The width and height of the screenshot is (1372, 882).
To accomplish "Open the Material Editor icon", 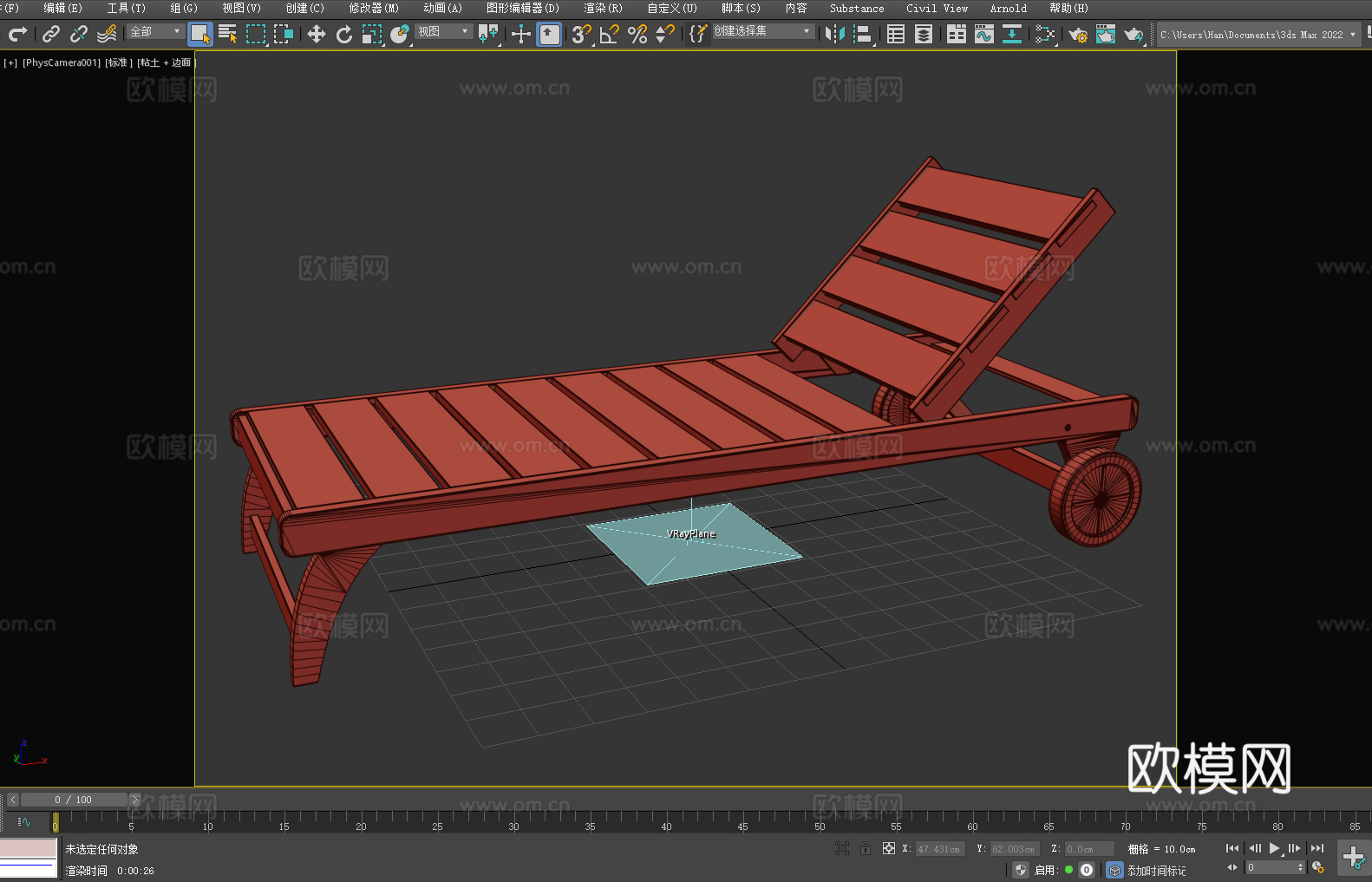I will click(1045, 34).
